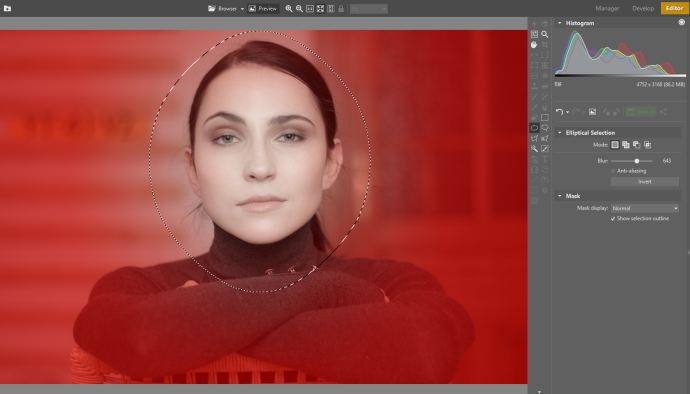Viewport: 690px width, 394px height.
Task: Expand the toolbox overflow arrow at bottom
Action: (540, 391)
